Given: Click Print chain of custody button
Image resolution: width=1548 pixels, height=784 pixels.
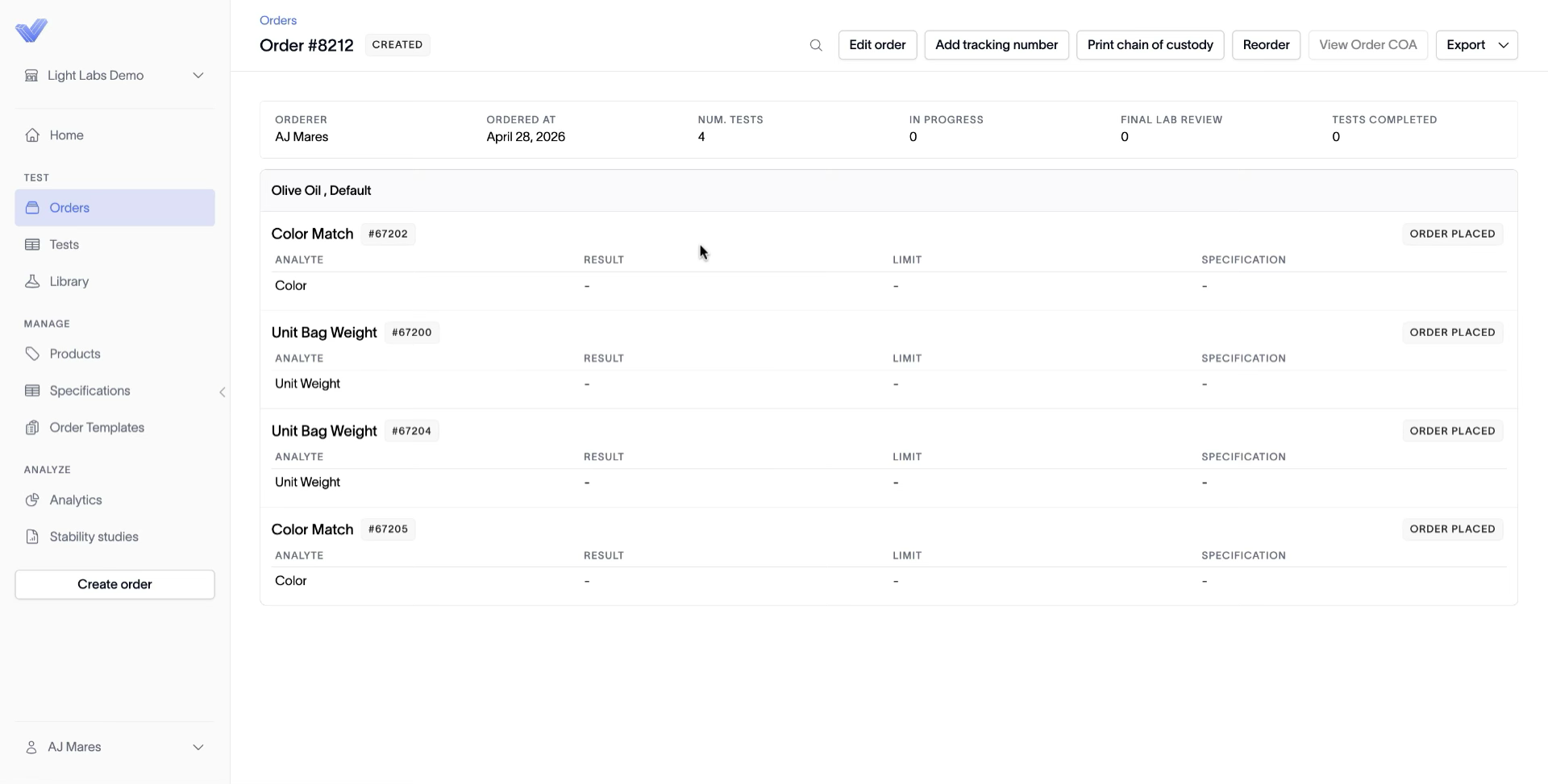Looking at the screenshot, I should tap(1150, 45).
